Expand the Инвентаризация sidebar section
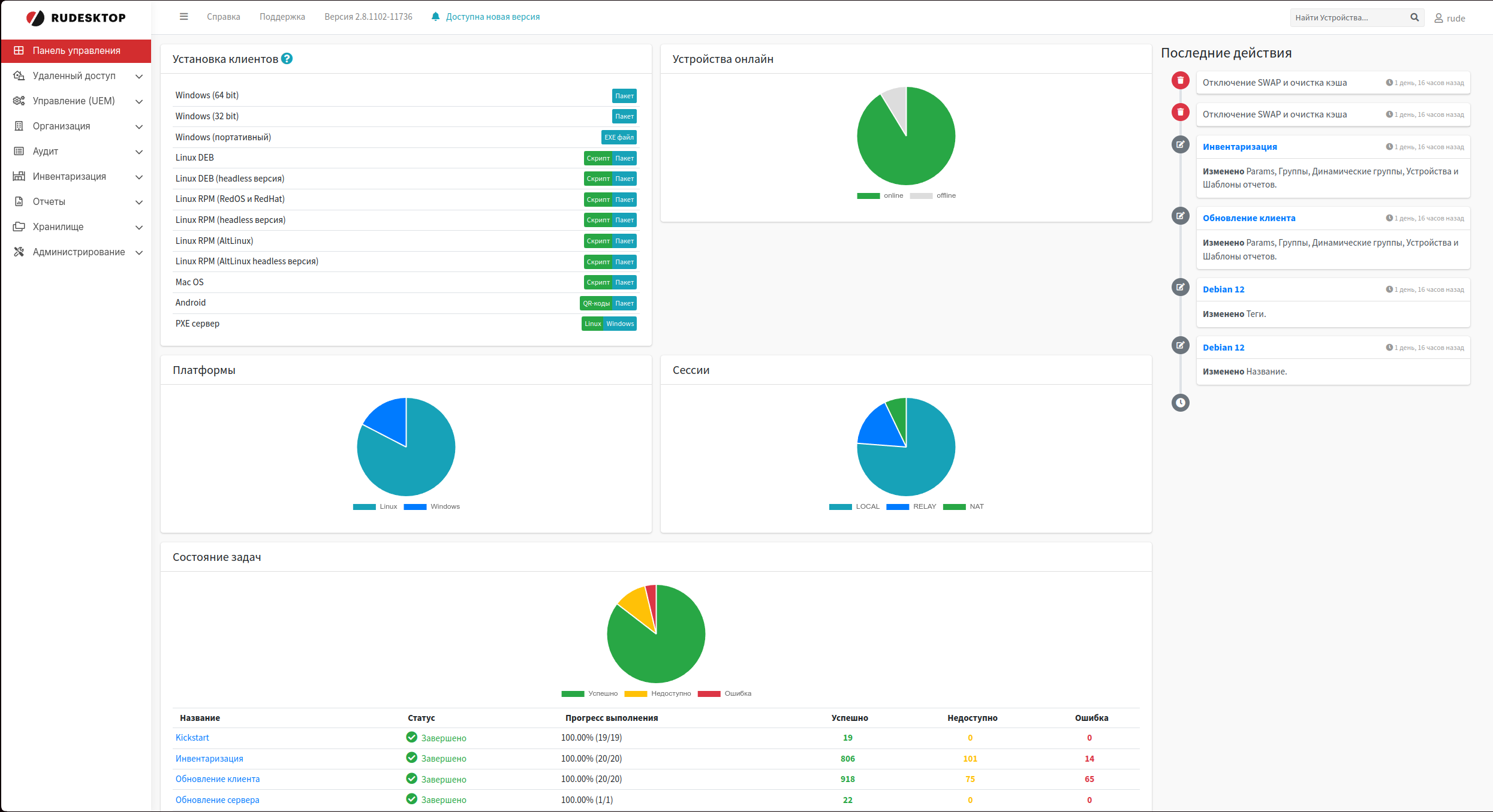 pos(70,177)
